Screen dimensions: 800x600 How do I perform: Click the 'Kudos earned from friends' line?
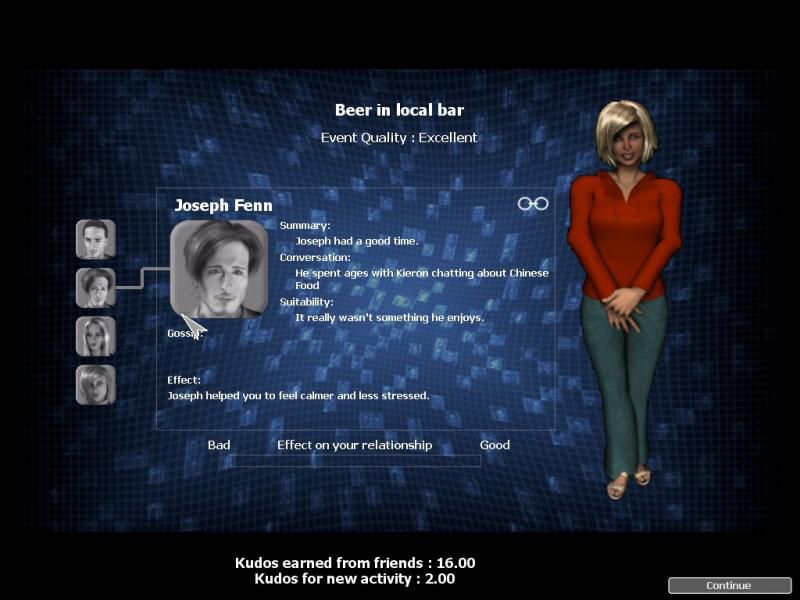click(355, 563)
